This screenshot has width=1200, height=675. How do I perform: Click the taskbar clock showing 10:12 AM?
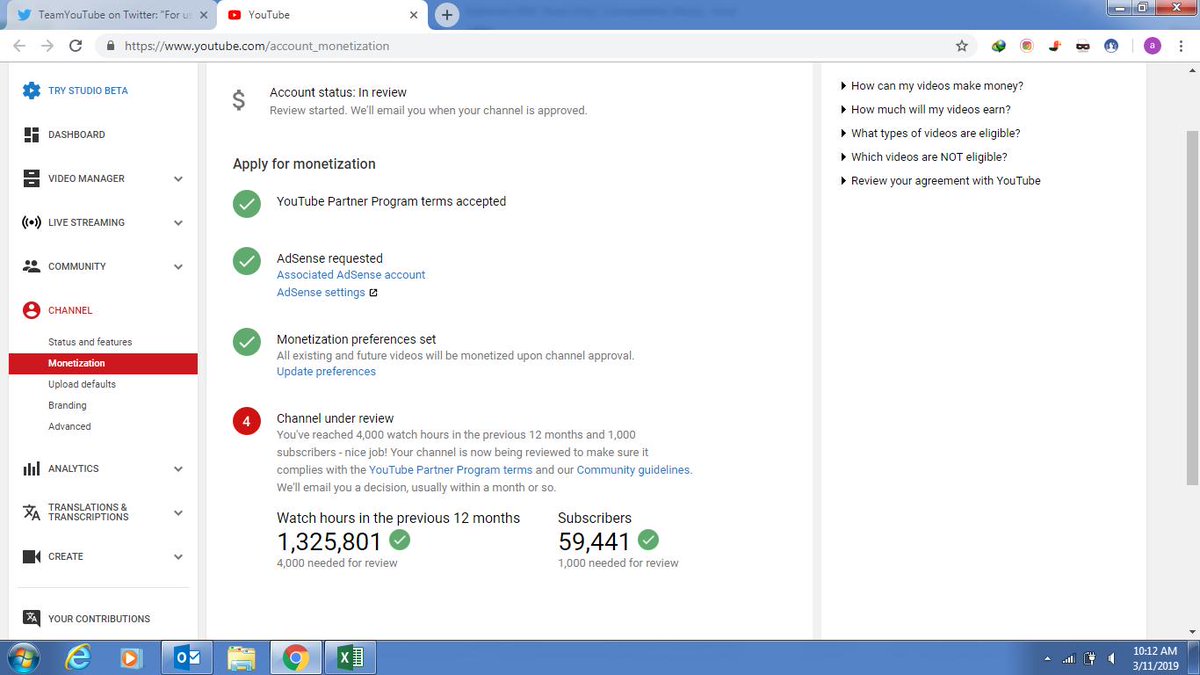[1157, 657]
